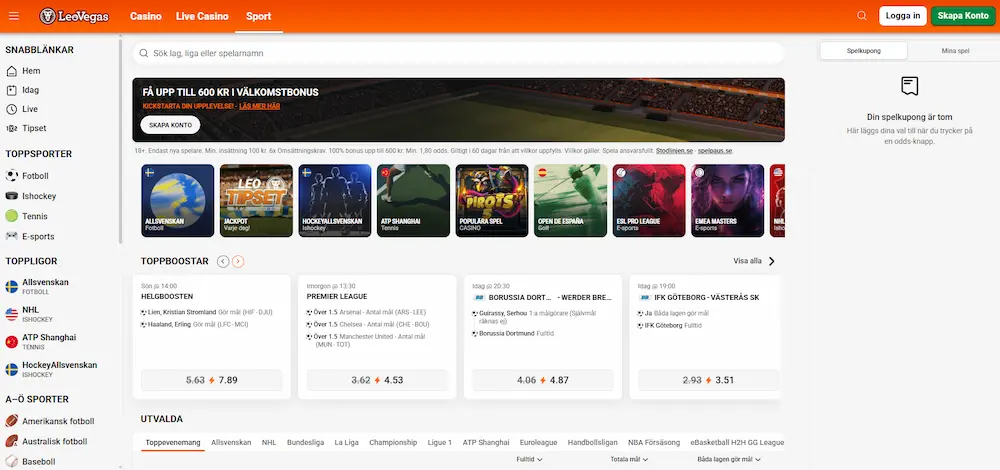
Task: Select the Championship tab
Action: [393, 442]
